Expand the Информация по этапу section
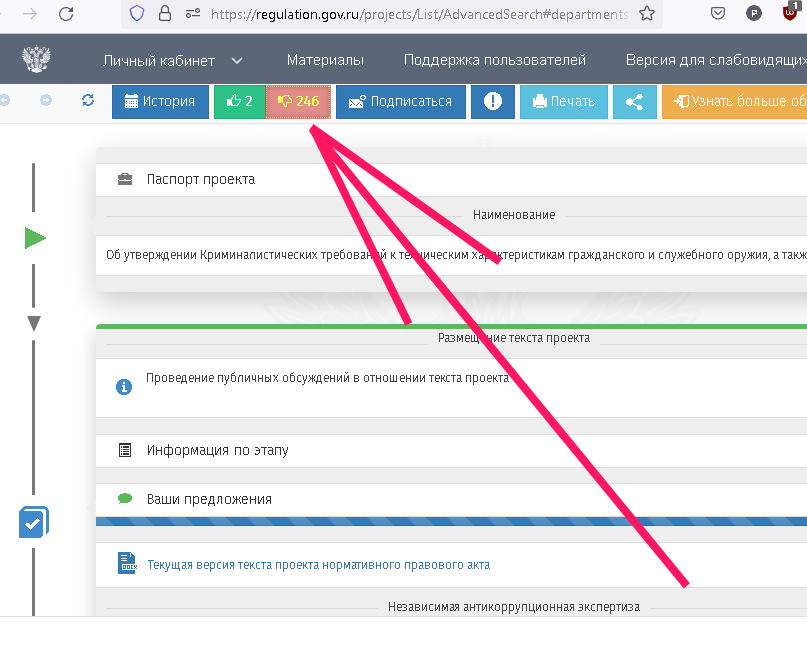The height and width of the screenshot is (669, 807). (x=217, y=450)
